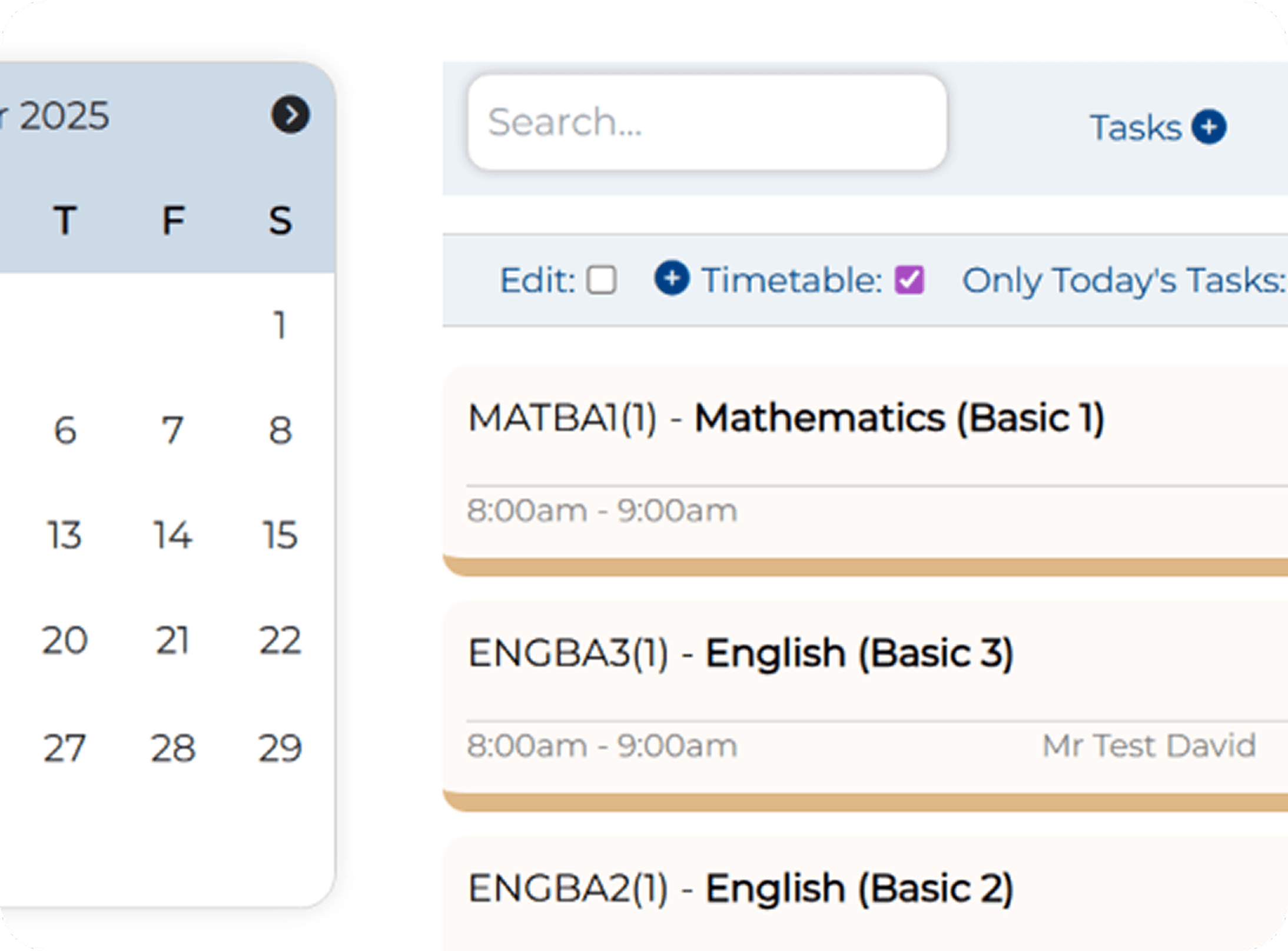
Task: Click the Edit label text
Action: point(537,280)
